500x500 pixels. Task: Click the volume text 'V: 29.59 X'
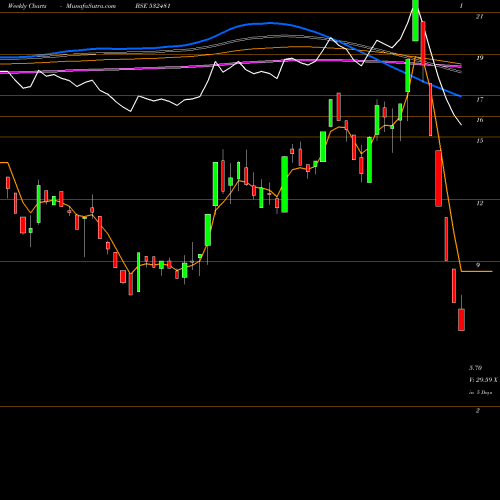(x=483, y=380)
